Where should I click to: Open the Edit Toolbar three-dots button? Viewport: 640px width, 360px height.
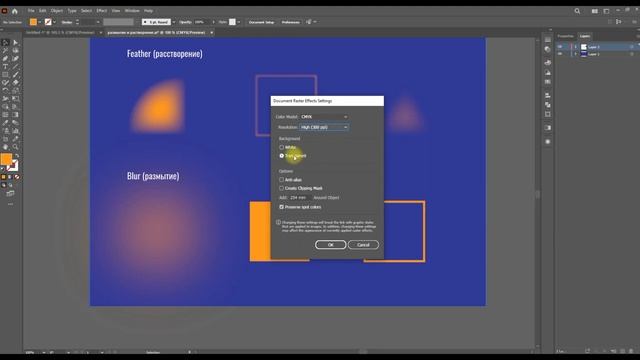[x=10, y=204]
